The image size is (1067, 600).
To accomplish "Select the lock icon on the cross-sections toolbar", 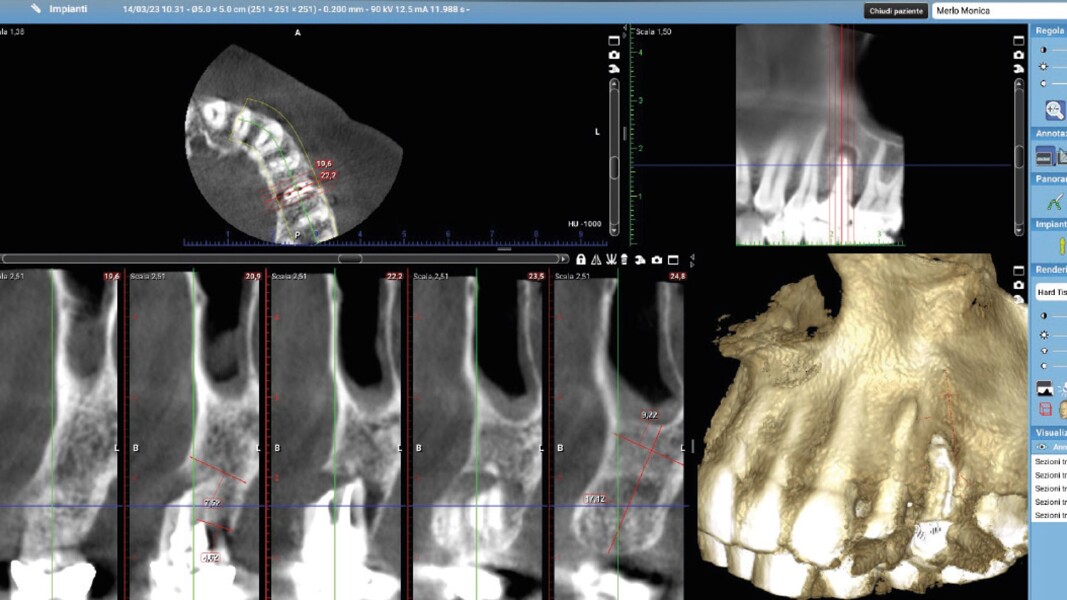I will pos(581,260).
